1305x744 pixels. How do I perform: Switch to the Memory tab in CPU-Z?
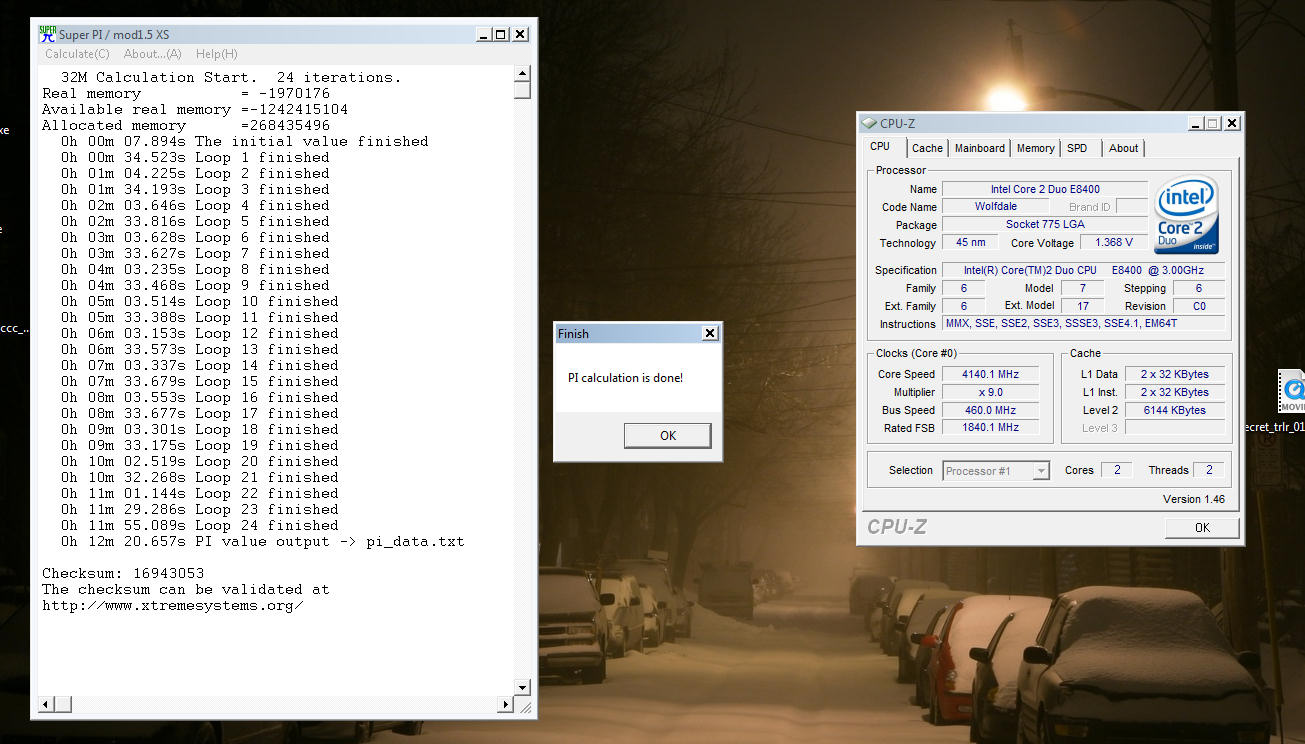pyautogui.click(x=1035, y=148)
